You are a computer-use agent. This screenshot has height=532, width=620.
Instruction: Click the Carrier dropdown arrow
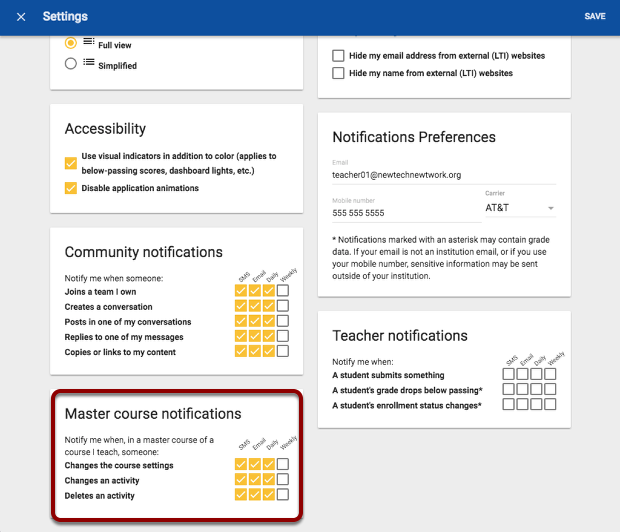(550, 209)
